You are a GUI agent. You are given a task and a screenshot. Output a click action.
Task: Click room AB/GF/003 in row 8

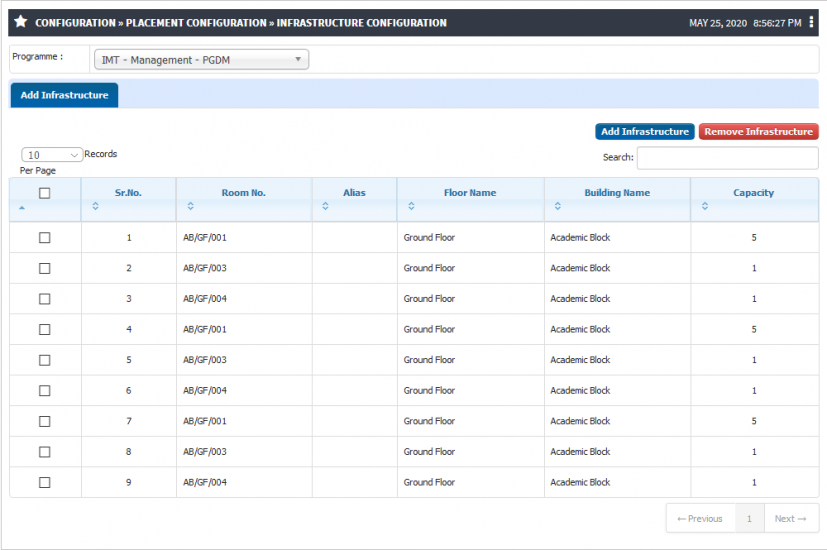point(205,452)
